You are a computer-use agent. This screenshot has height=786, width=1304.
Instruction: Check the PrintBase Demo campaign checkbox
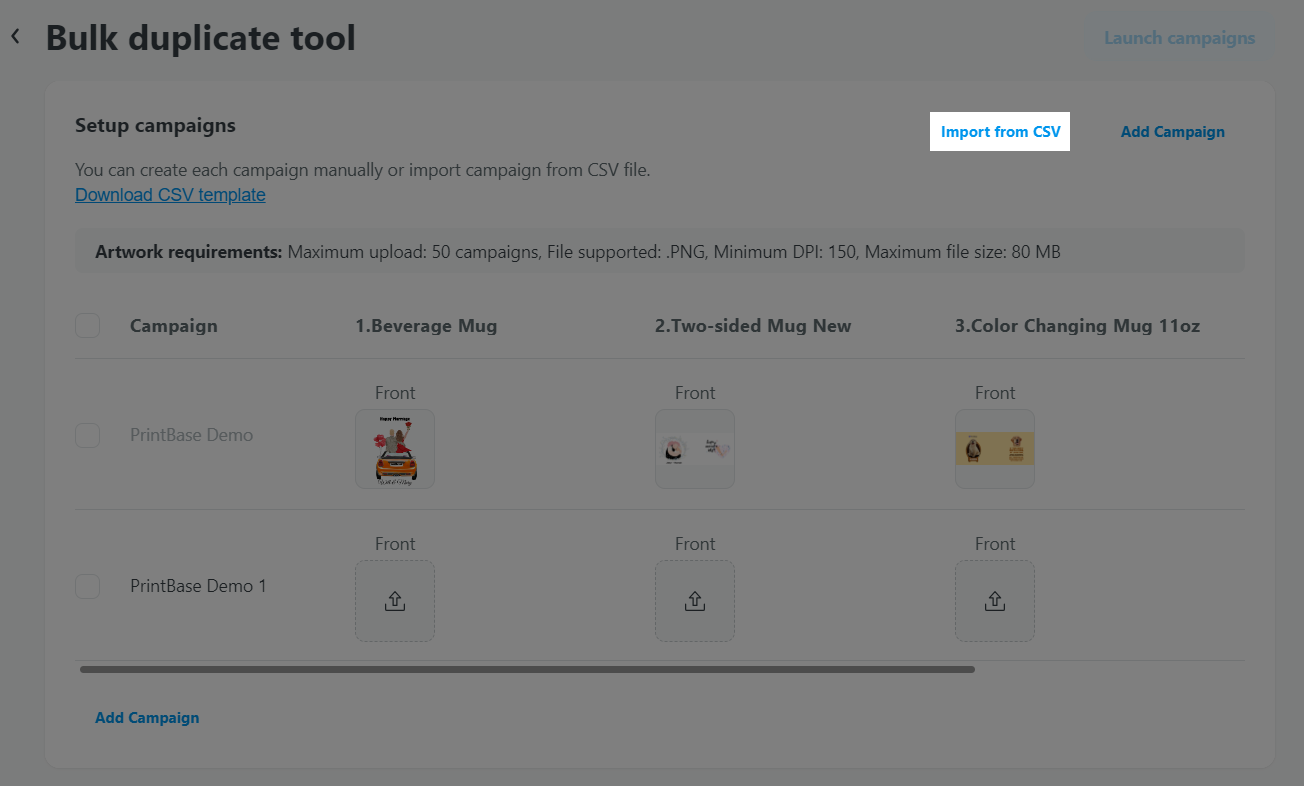[x=88, y=435]
